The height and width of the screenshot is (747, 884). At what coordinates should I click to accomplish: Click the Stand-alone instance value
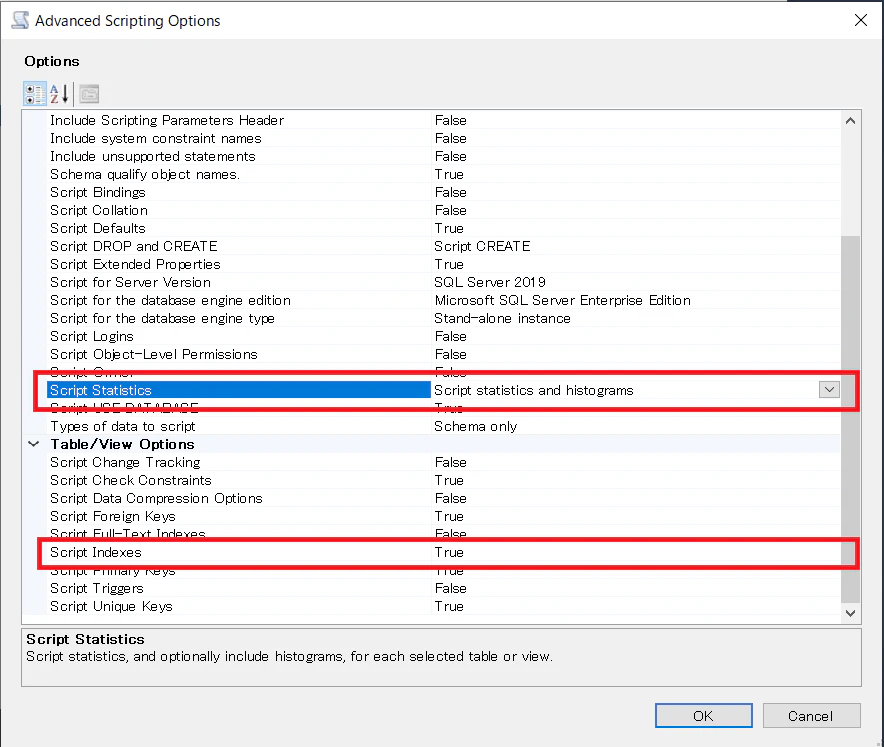click(502, 319)
